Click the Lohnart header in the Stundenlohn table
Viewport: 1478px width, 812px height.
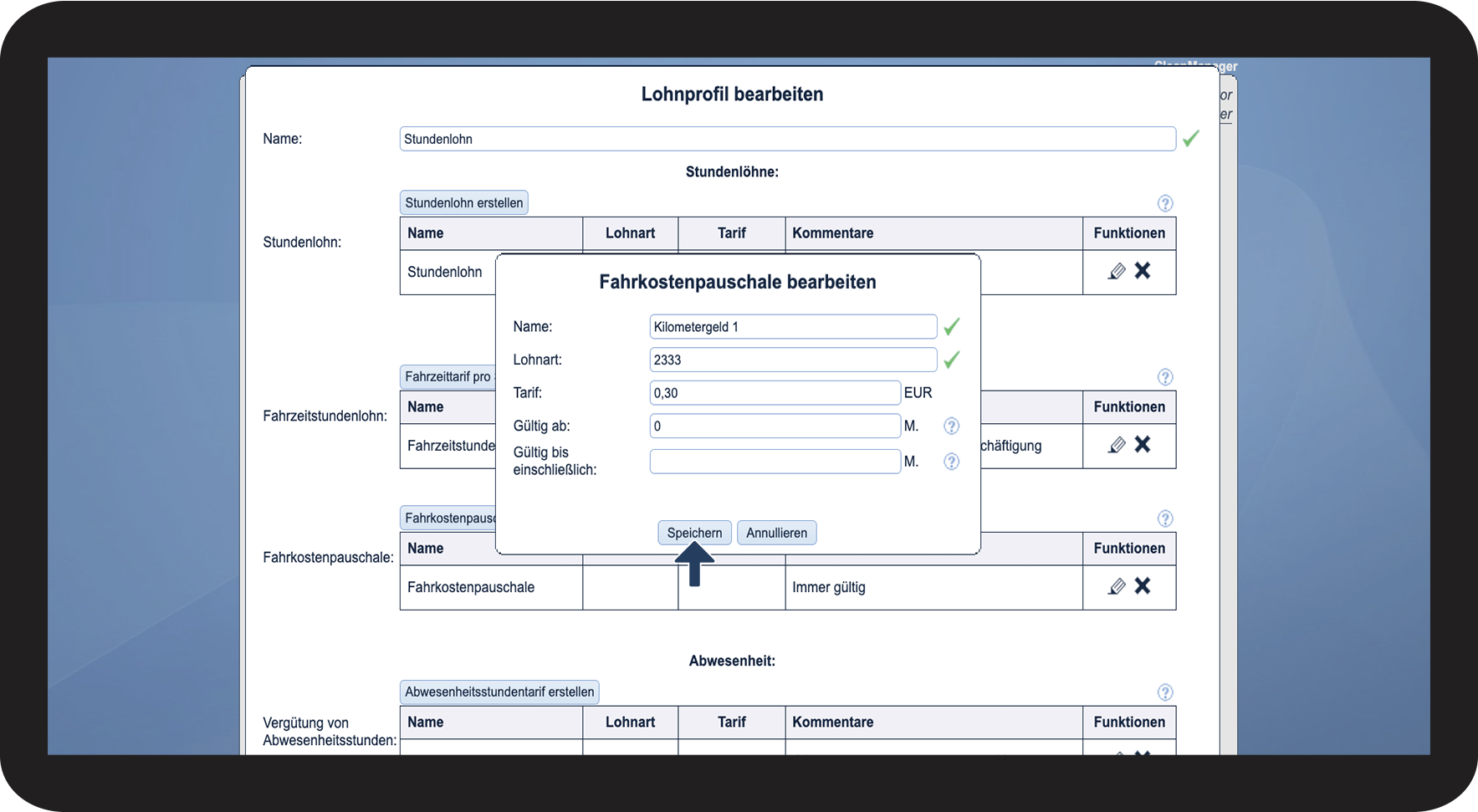(x=631, y=233)
